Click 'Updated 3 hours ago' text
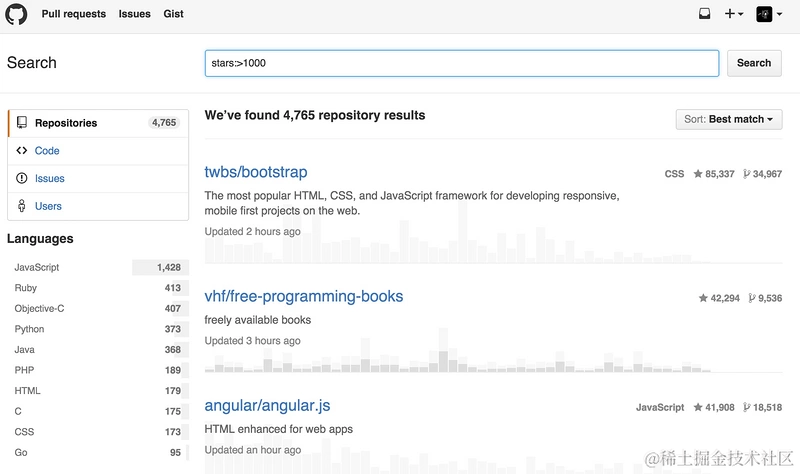 (253, 341)
